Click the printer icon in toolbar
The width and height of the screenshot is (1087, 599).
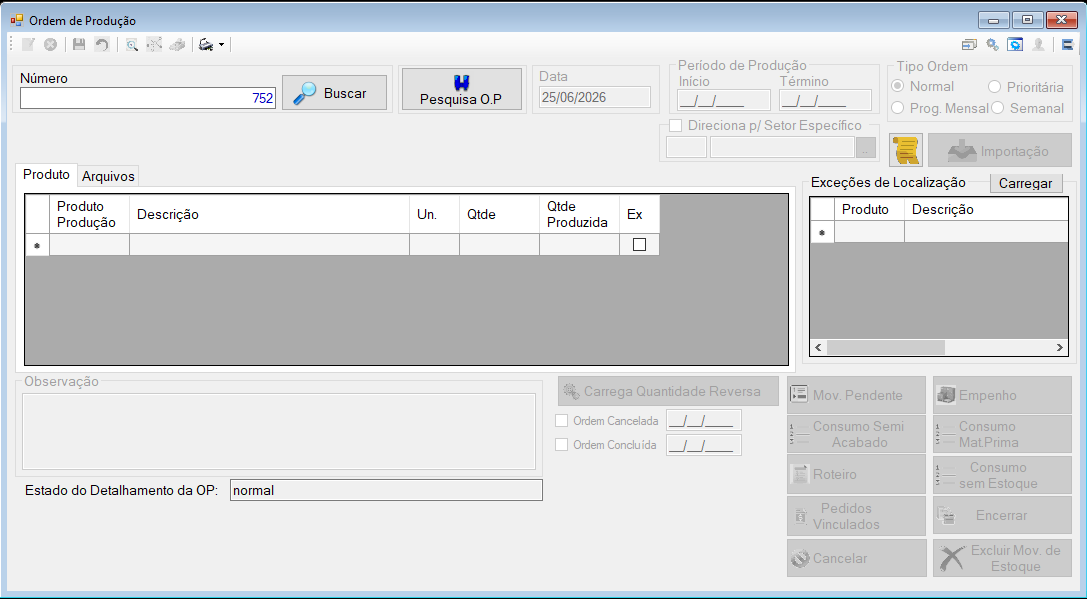[x=206, y=44]
